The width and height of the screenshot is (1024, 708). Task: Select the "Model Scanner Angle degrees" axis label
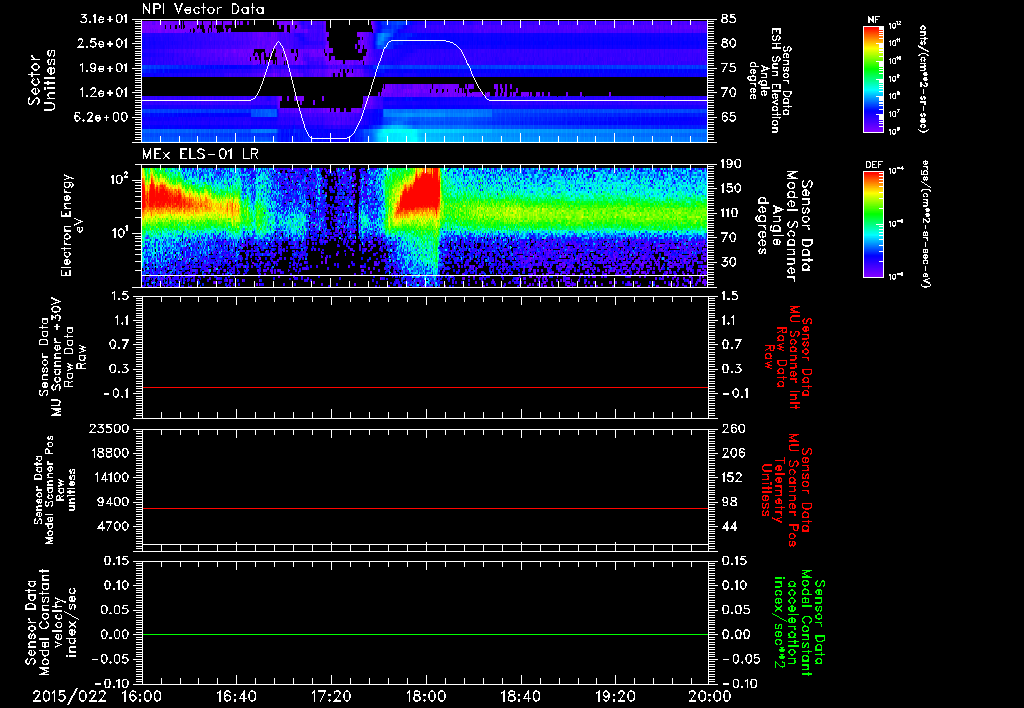tap(784, 225)
